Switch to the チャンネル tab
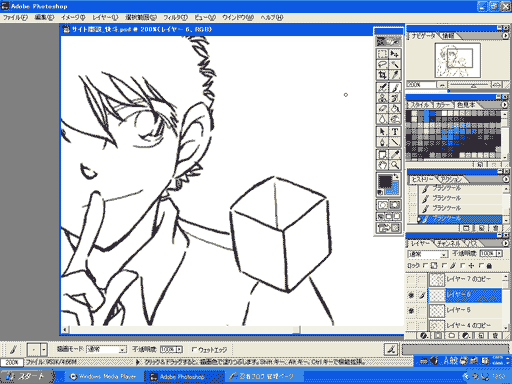The image size is (512, 384). (448, 244)
